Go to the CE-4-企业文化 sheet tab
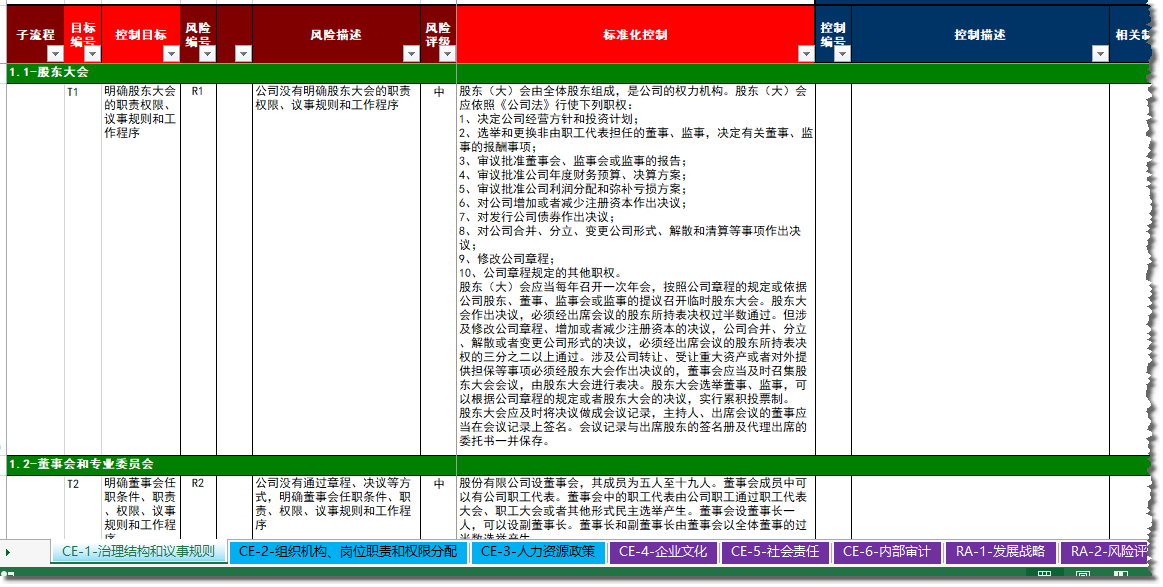Screen dimensions: 1163x587 663,551
